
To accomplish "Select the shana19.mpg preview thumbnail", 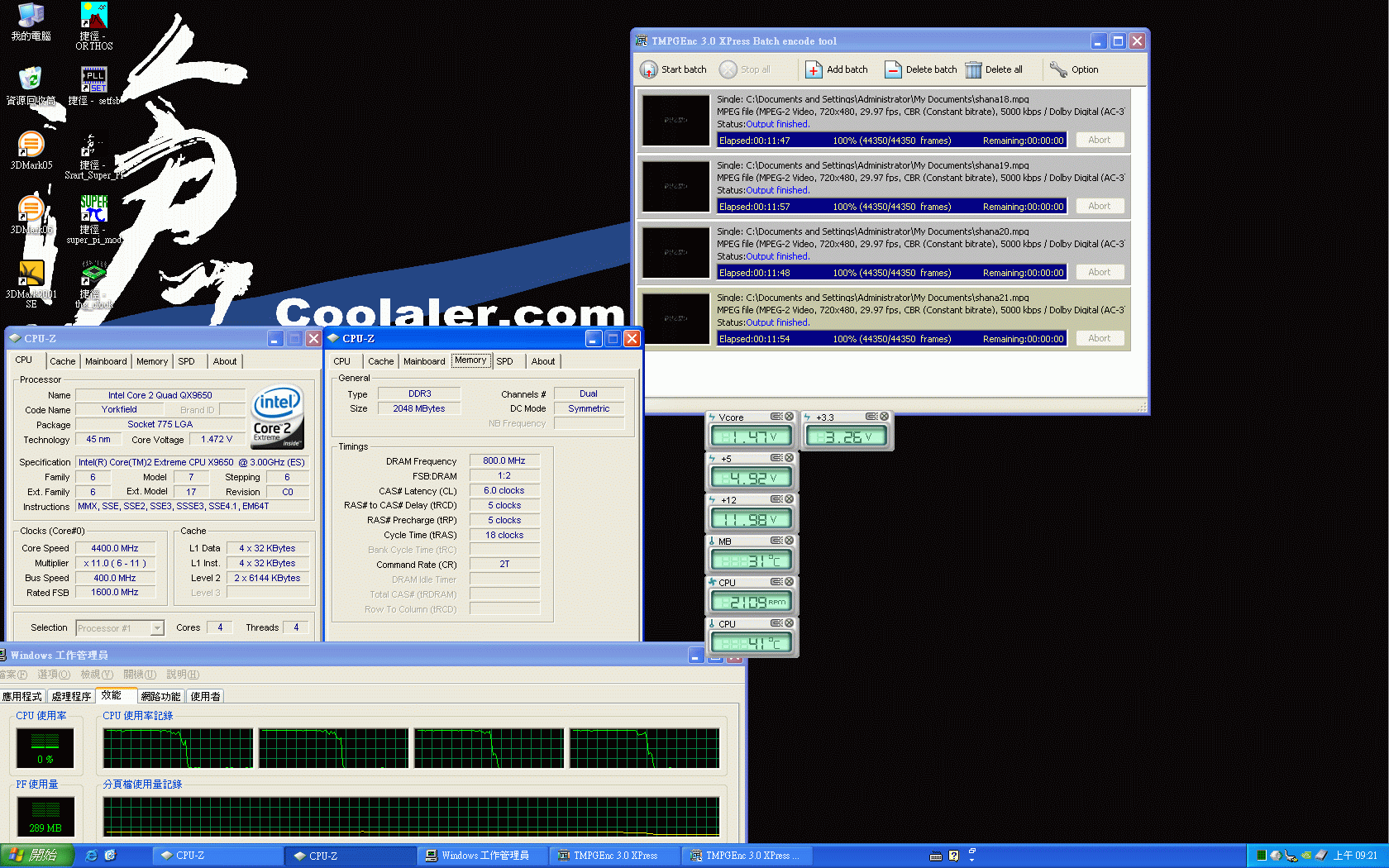I will (676, 187).
